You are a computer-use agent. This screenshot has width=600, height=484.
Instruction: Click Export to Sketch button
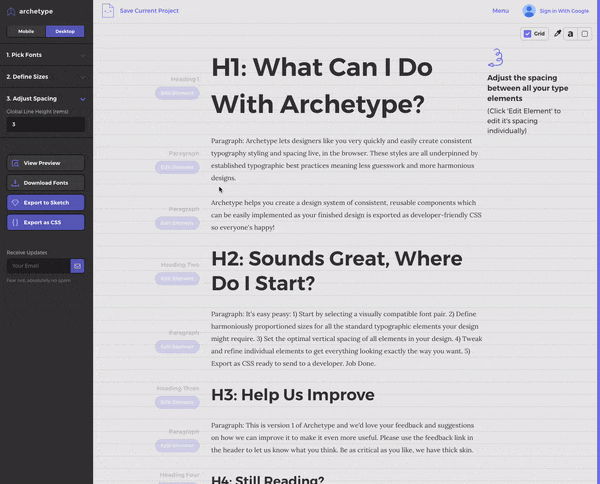46,203
